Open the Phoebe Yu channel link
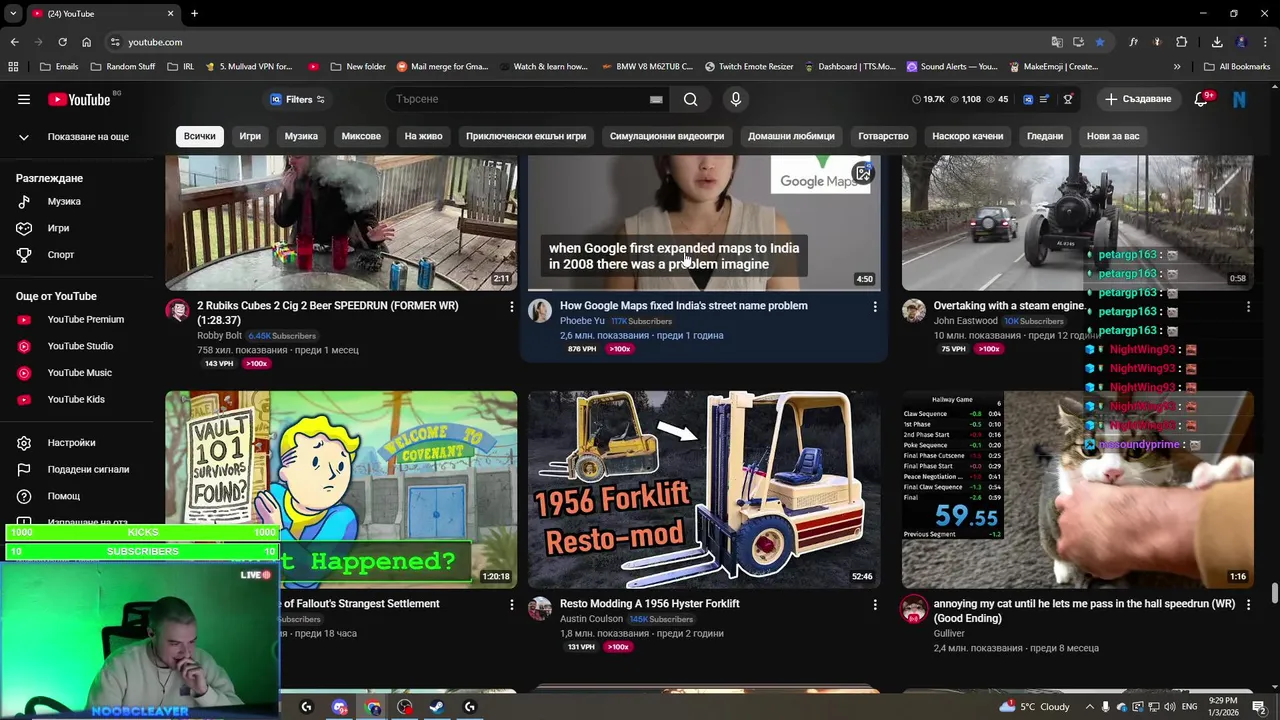 point(582,321)
